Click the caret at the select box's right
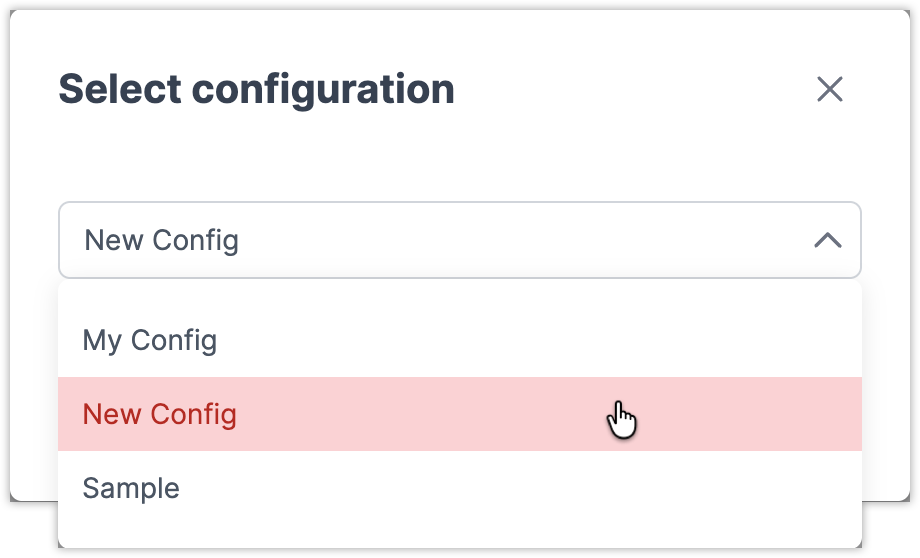The width and height of the screenshot is (920, 558). coord(827,240)
